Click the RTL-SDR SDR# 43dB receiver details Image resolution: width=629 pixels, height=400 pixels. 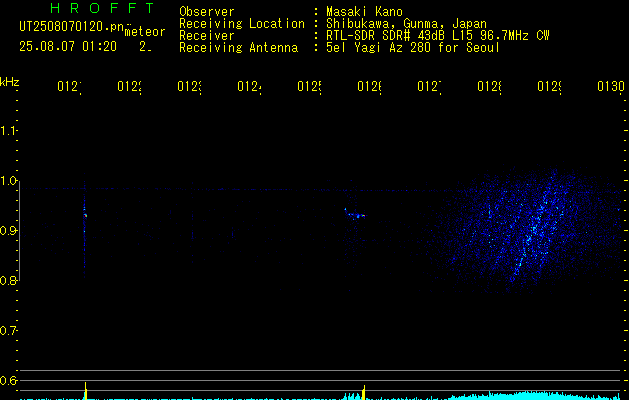(438, 36)
